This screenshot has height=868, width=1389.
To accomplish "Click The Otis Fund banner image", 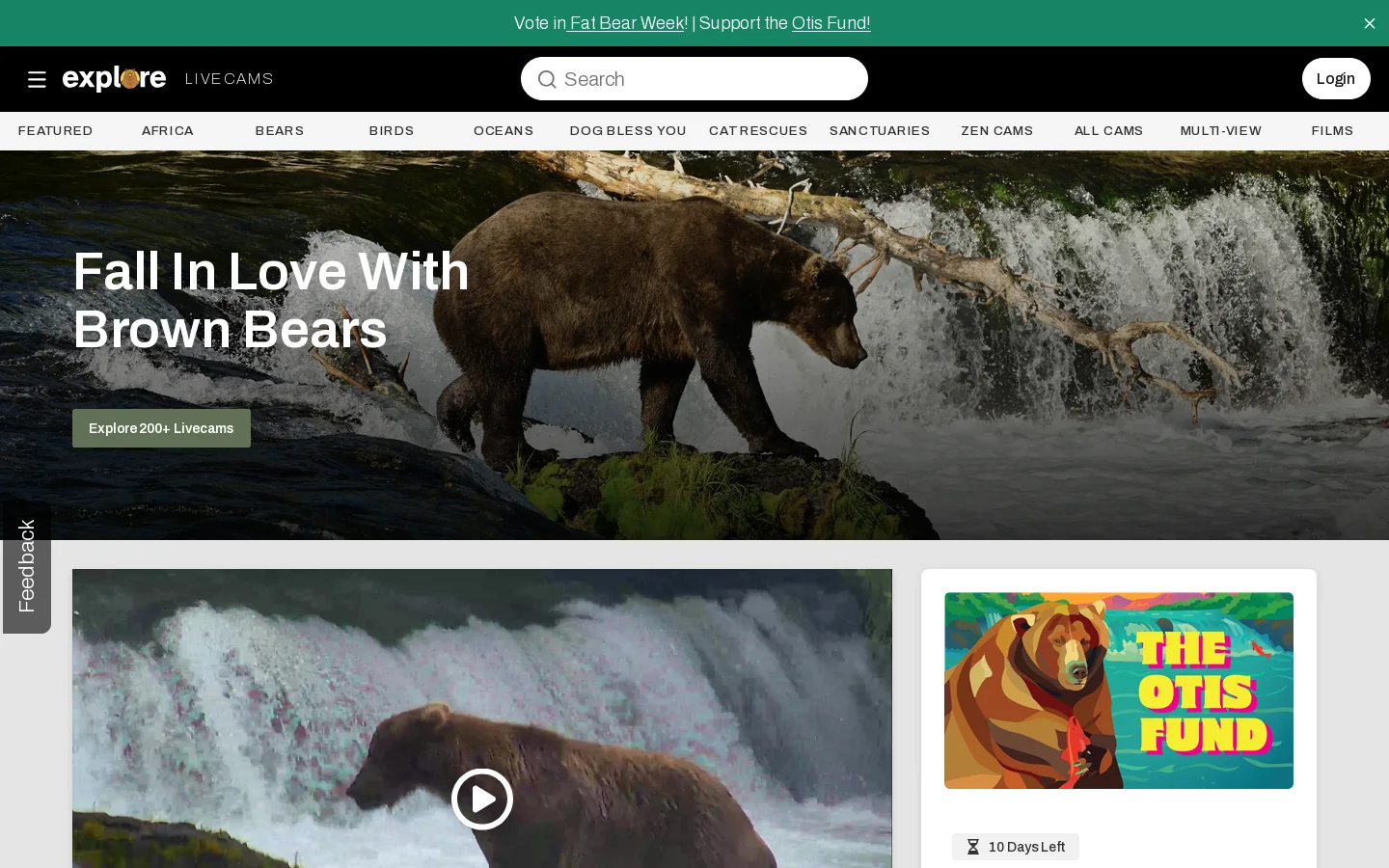I will [1119, 691].
